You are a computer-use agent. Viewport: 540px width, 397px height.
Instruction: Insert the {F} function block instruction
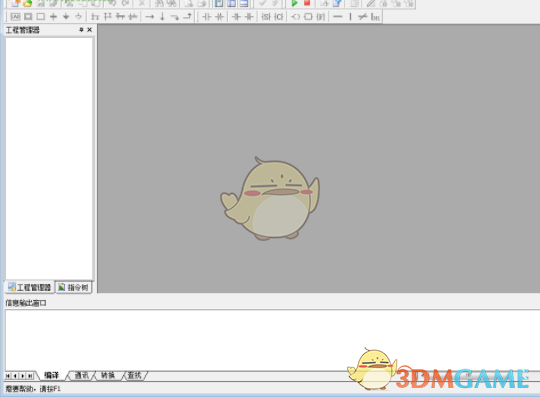321,16
